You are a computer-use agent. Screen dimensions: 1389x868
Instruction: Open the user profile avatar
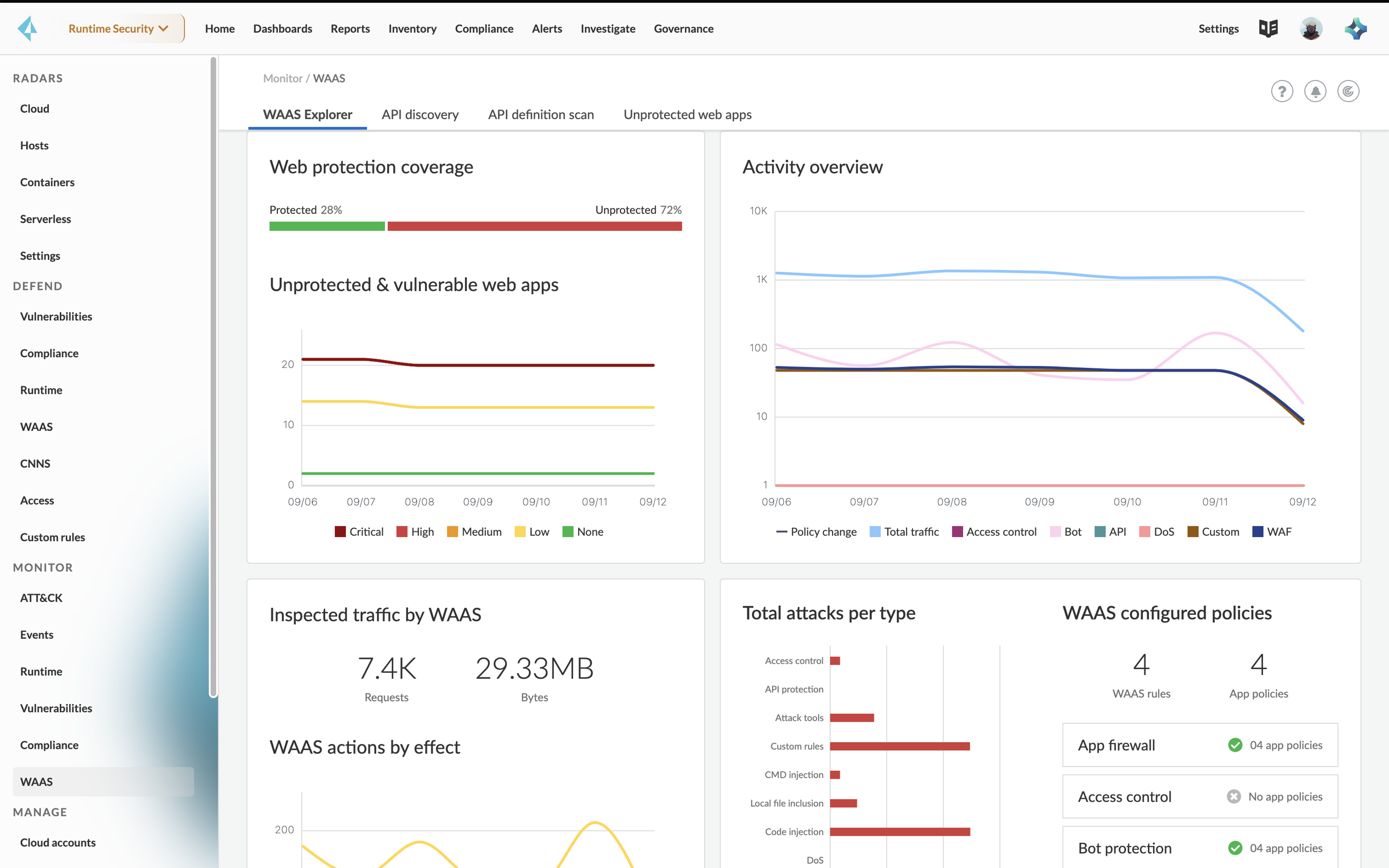click(x=1311, y=29)
